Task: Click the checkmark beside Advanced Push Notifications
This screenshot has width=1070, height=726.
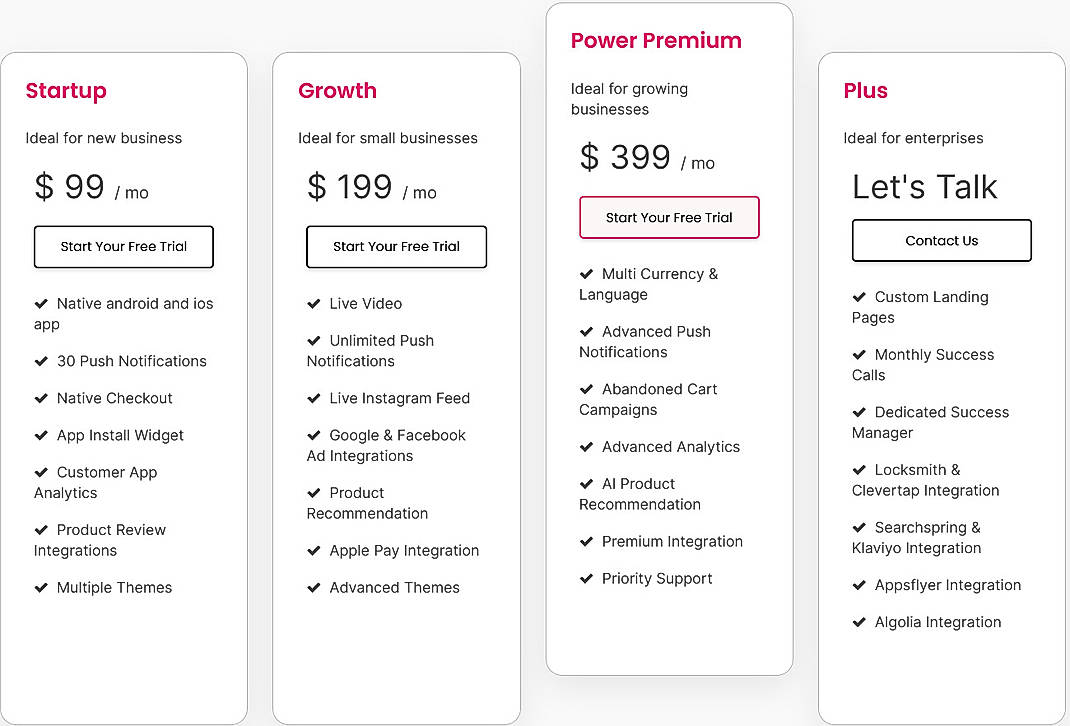Action: coord(587,332)
